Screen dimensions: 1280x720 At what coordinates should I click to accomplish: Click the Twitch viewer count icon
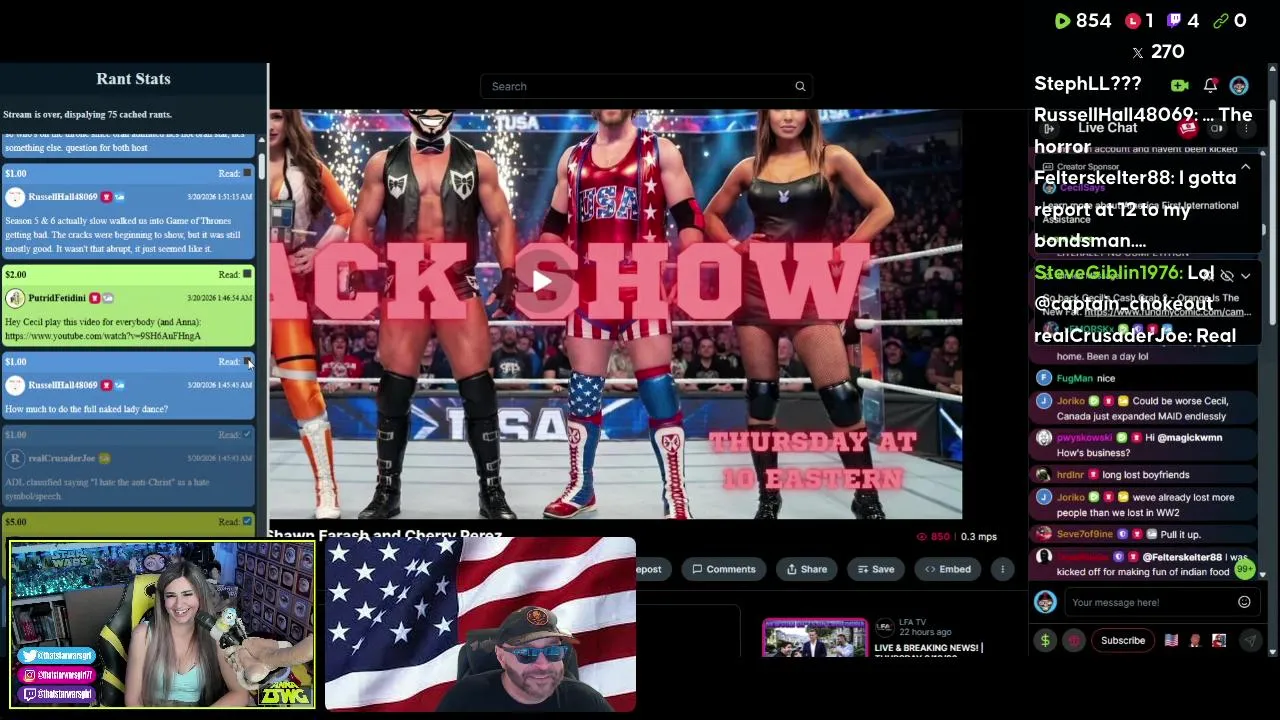1176,21
